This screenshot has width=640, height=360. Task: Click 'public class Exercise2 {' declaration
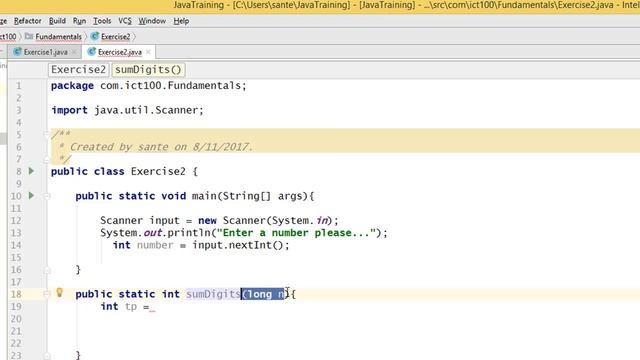[124, 171]
